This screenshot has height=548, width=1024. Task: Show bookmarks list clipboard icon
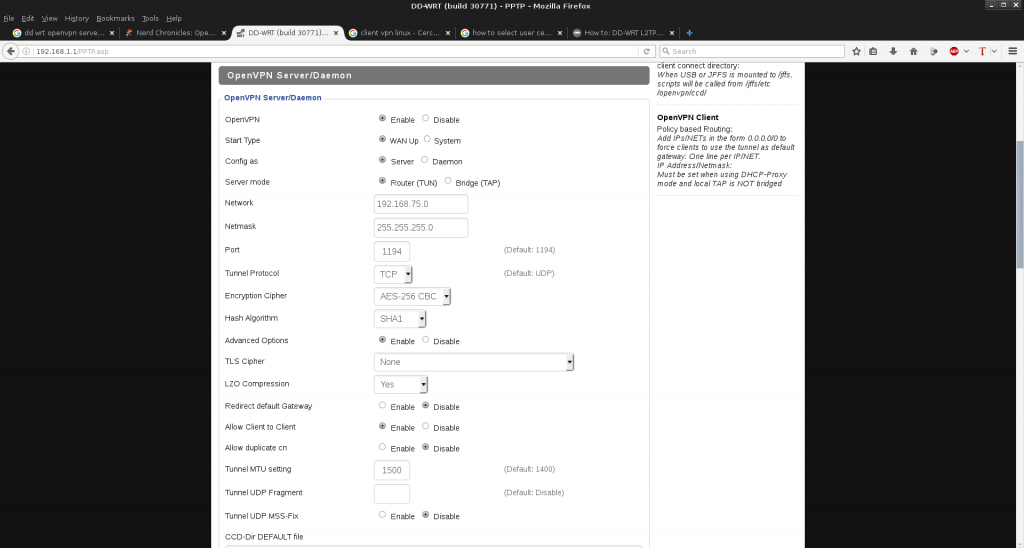[874, 51]
